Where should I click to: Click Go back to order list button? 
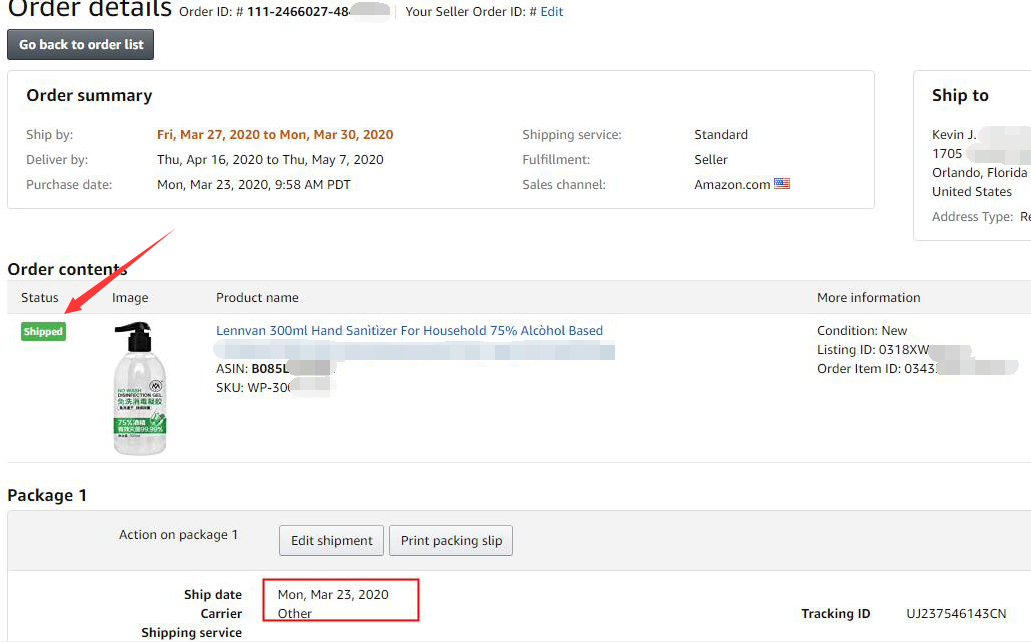point(80,45)
